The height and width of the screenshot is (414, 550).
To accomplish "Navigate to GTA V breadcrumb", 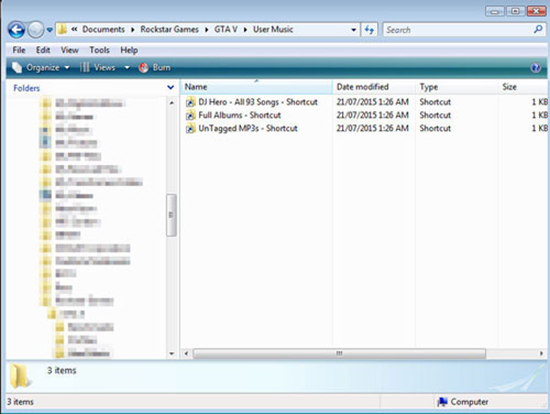I will point(226,29).
